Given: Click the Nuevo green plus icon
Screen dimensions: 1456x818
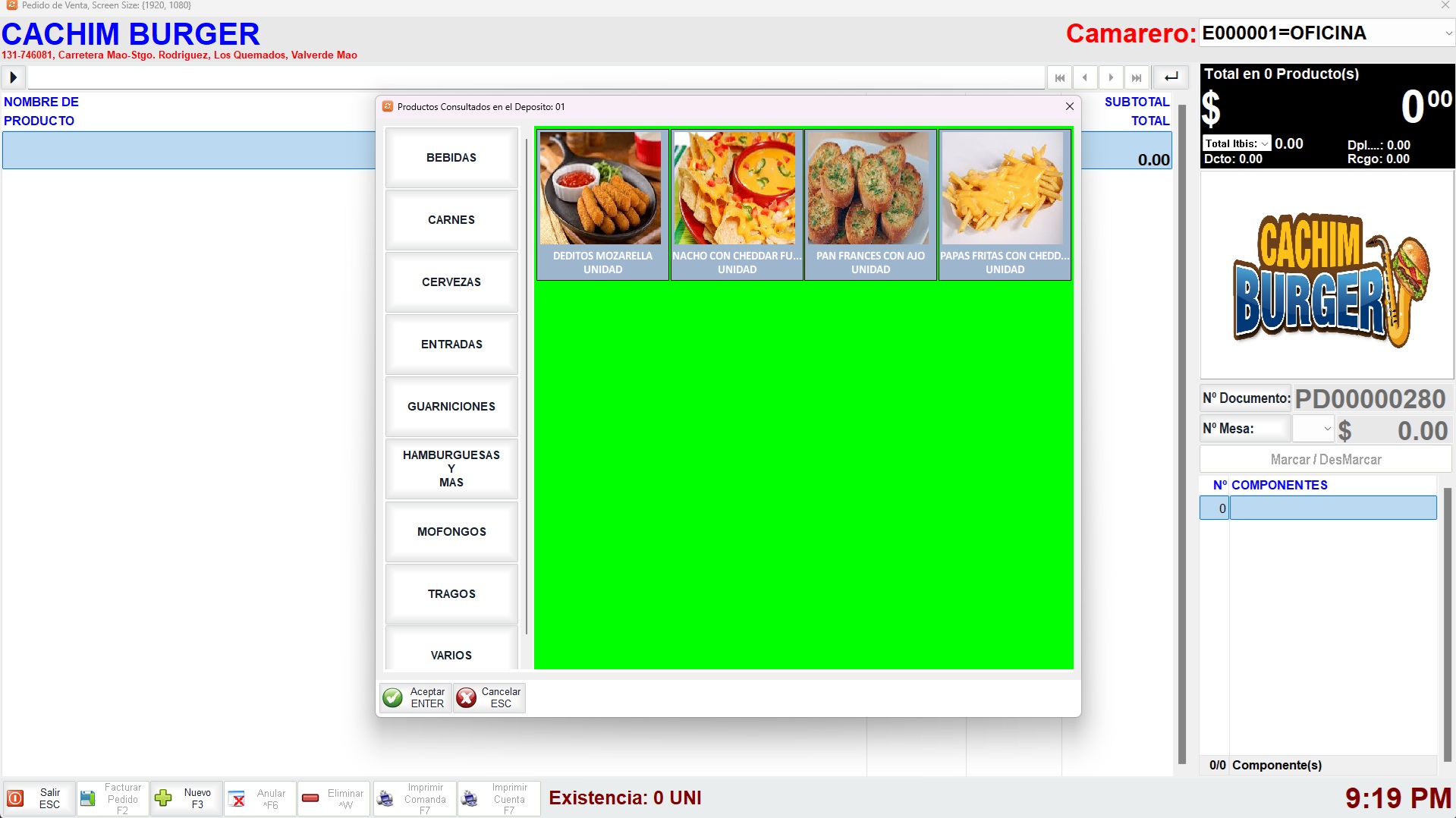Looking at the screenshot, I should click(163, 798).
